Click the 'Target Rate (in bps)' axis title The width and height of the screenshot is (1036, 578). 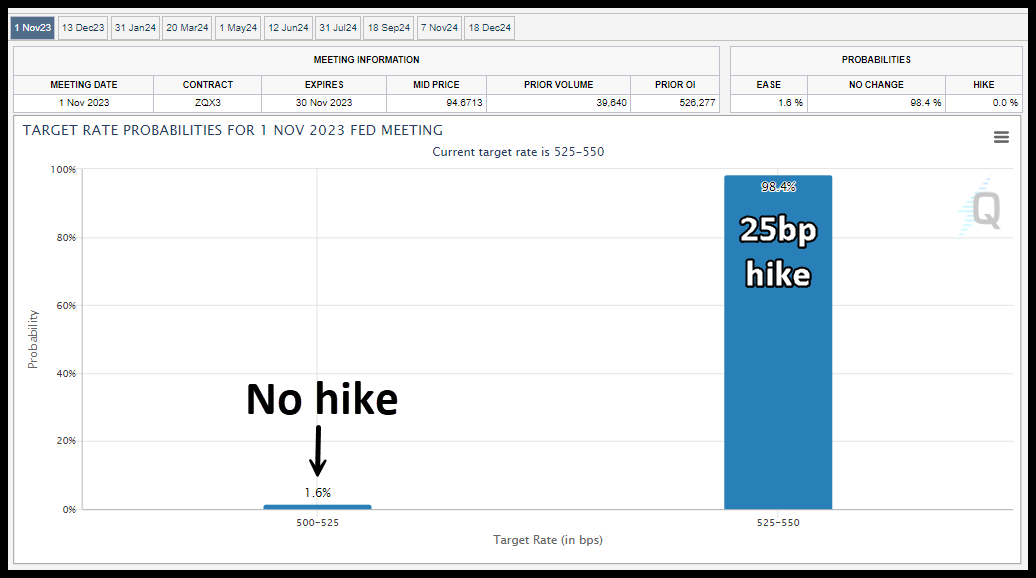tap(548, 540)
